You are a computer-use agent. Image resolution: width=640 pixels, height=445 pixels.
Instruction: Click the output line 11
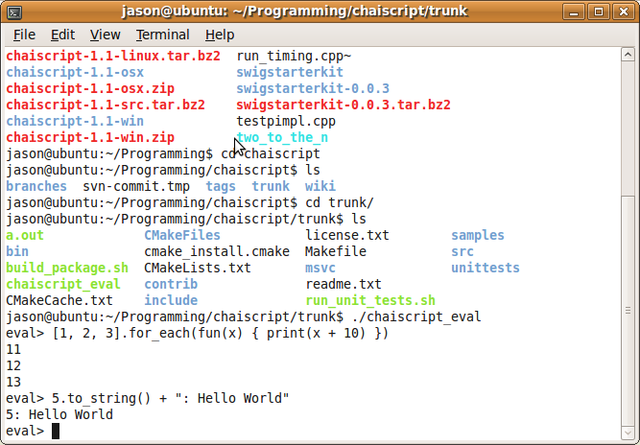coord(13,349)
